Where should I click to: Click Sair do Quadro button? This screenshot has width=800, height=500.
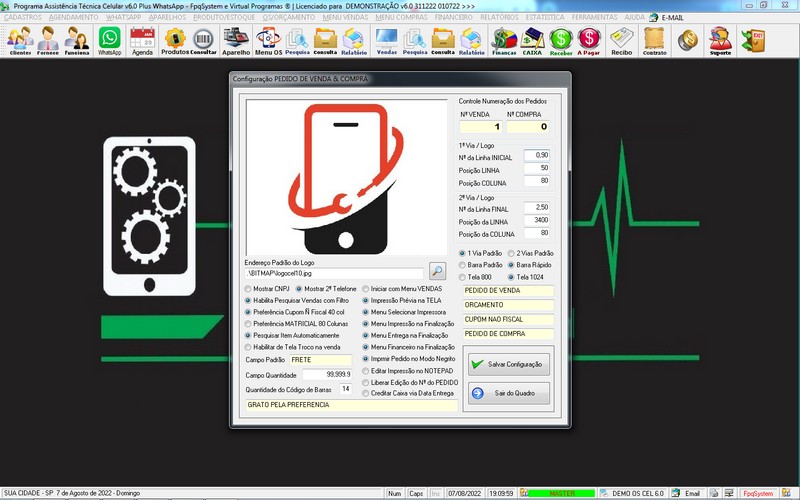(509, 393)
